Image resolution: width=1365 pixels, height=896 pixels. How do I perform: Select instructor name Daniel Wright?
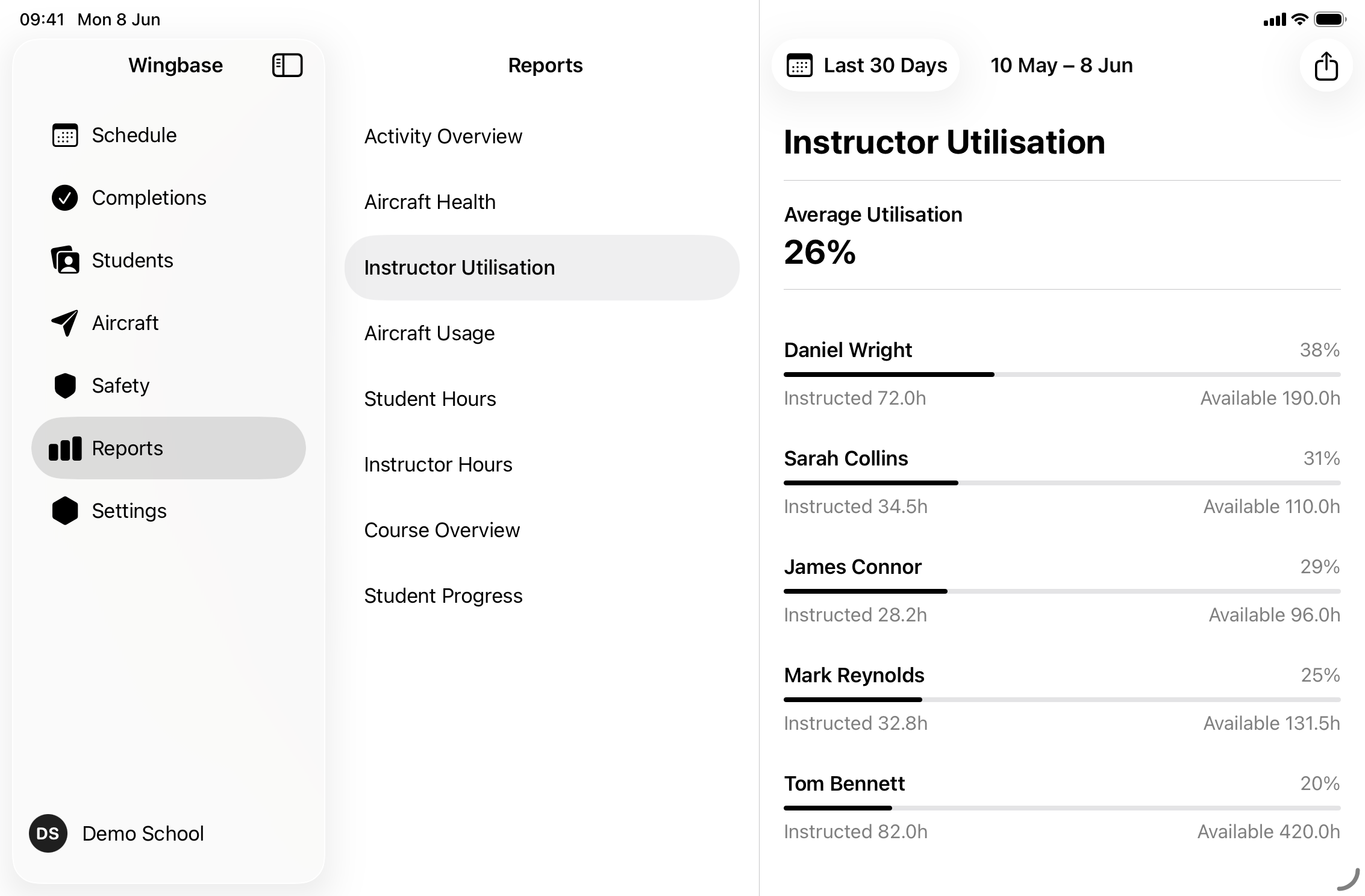point(848,350)
